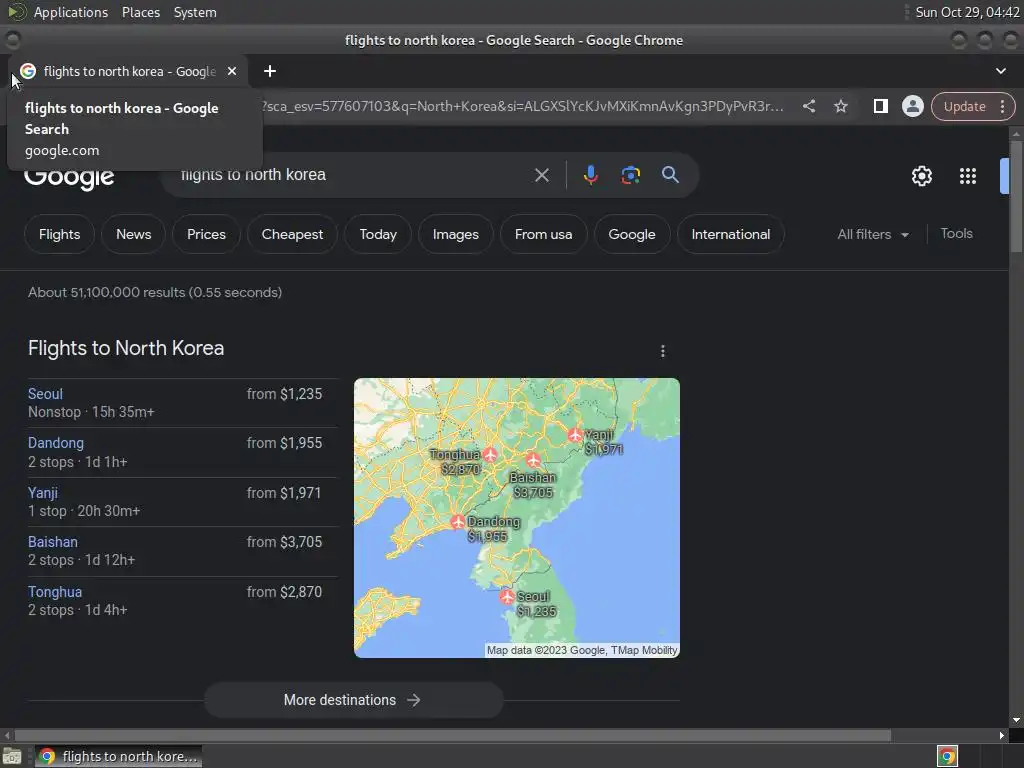Select the International filter chip
The width and height of the screenshot is (1024, 768).
pos(730,234)
